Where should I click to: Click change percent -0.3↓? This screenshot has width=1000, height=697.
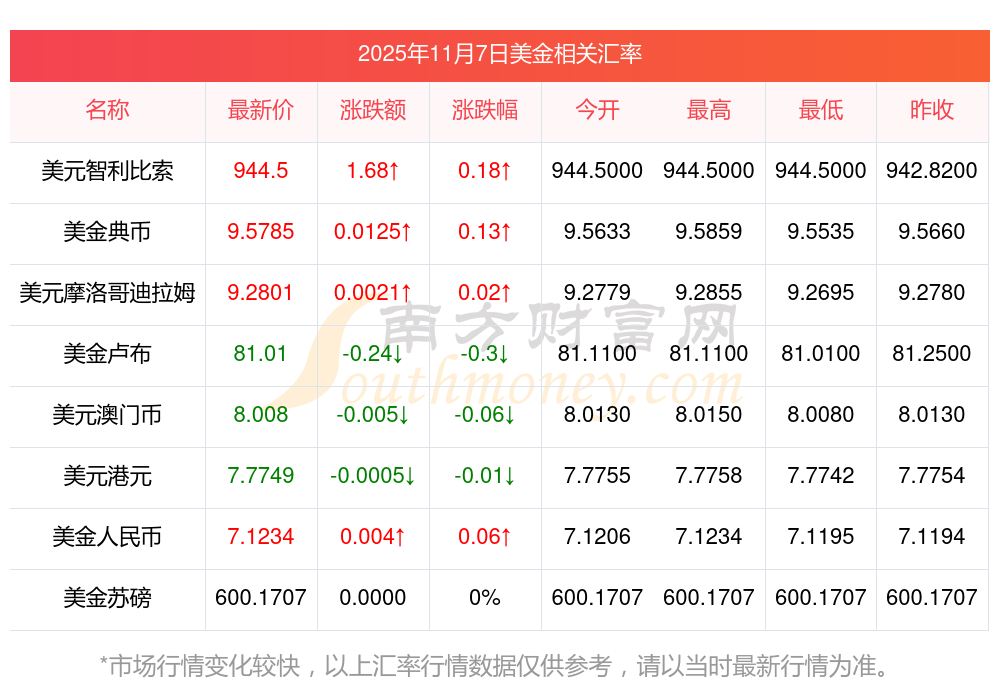485,353
